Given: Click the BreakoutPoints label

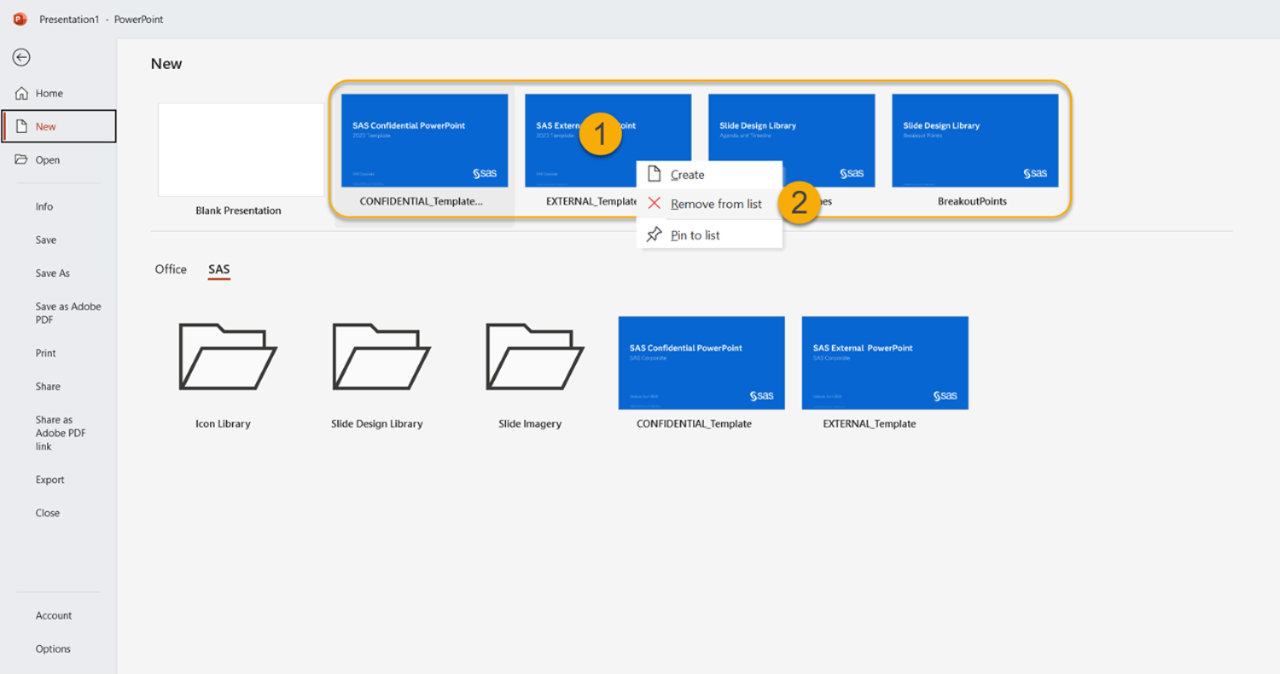Looking at the screenshot, I should tap(972, 201).
